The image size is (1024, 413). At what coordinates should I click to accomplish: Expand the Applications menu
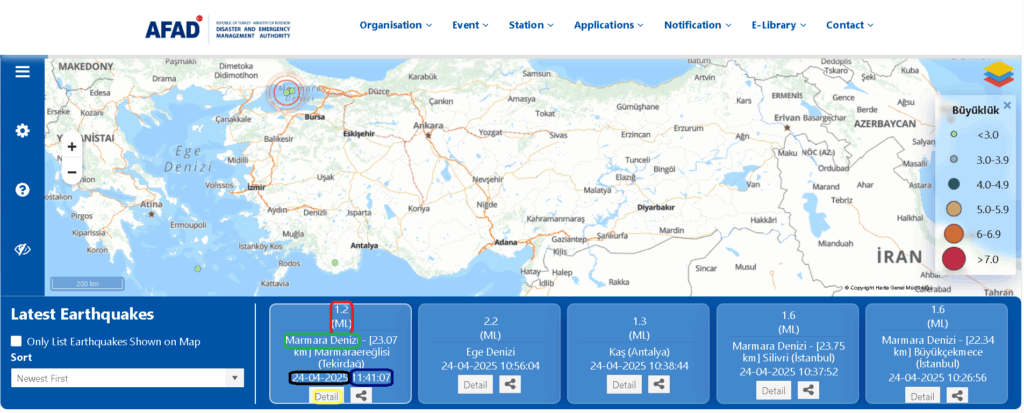click(x=609, y=25)
